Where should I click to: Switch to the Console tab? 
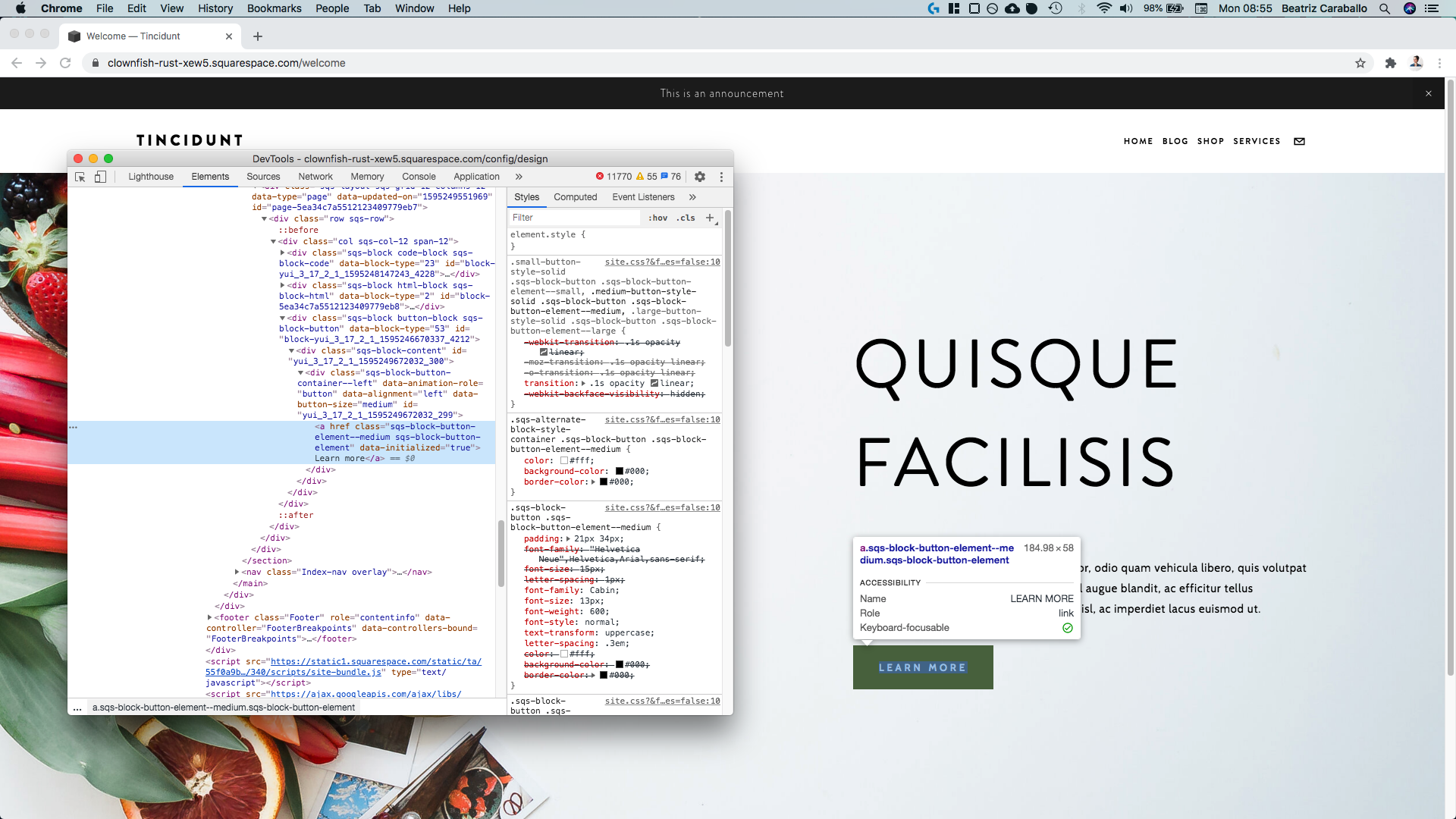[419, 177]
